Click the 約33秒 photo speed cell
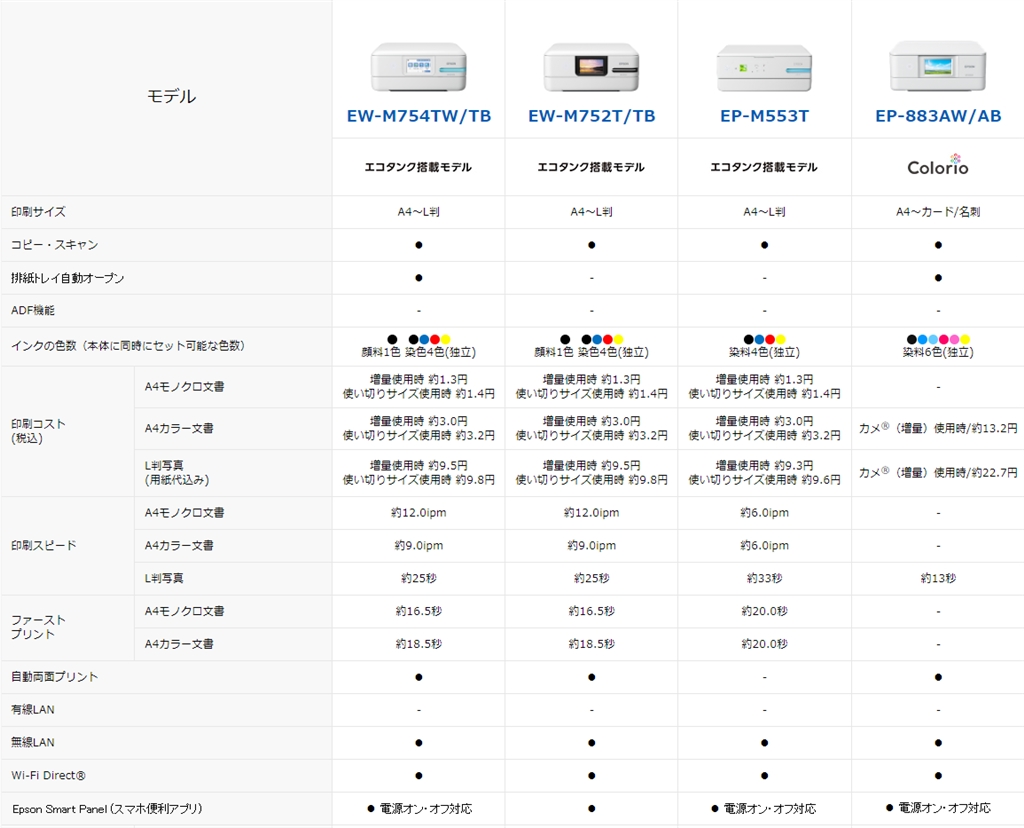The image size is (1024, 828). [765, 579]
